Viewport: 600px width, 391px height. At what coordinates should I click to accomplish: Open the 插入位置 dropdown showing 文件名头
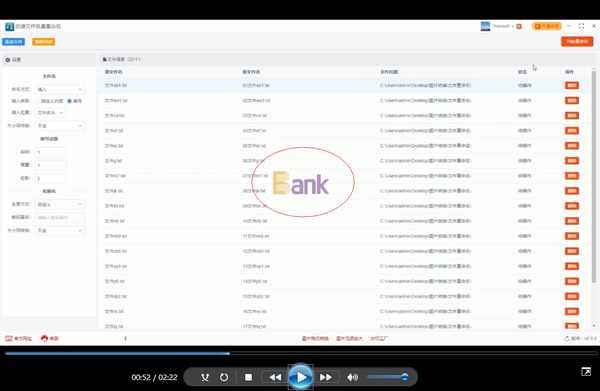coord(51,112)
